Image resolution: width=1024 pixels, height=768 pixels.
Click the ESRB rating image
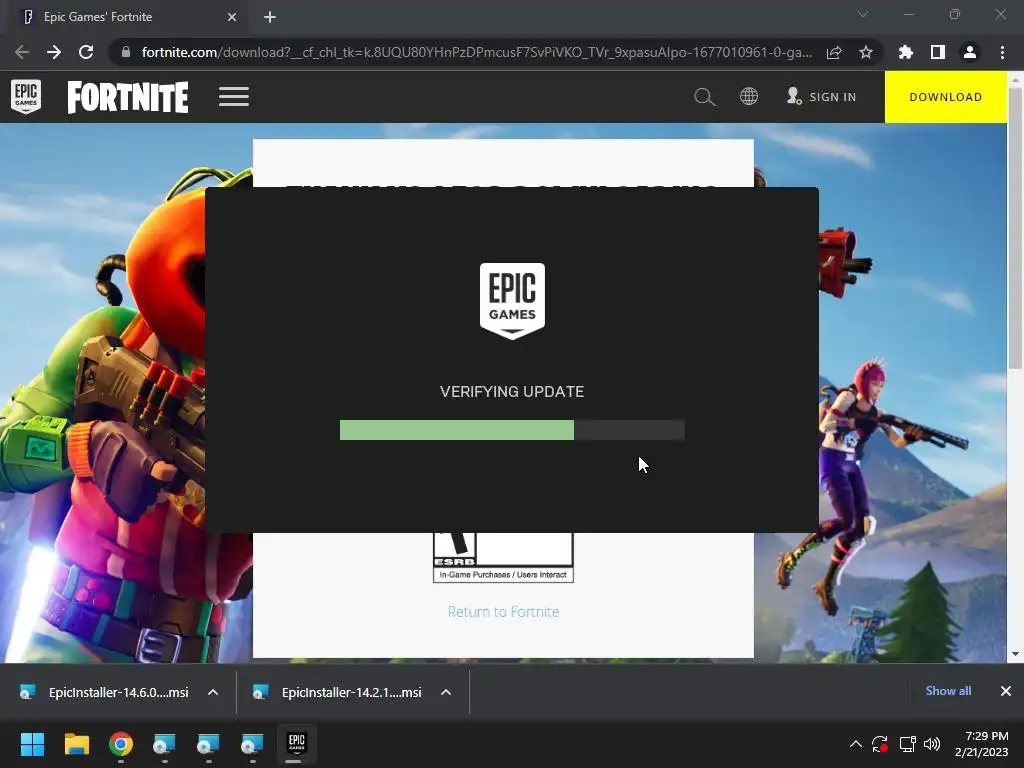tap(504, 557)
